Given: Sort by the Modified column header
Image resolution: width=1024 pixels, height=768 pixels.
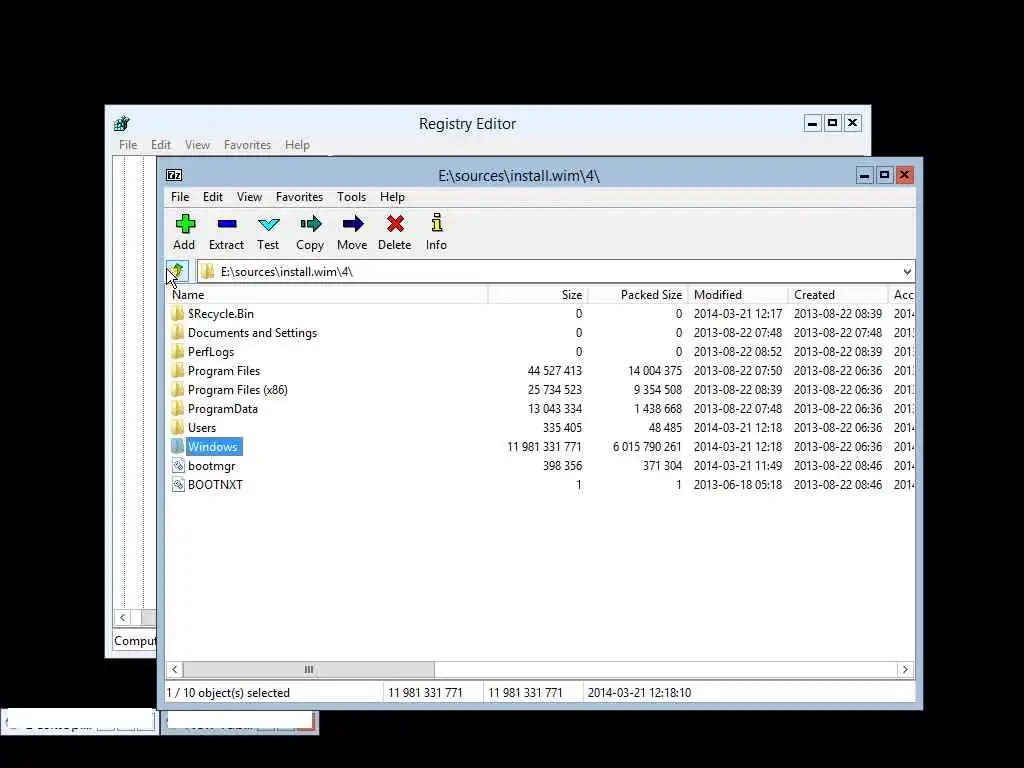Looking at the screenshot, I should click(737, 295).
